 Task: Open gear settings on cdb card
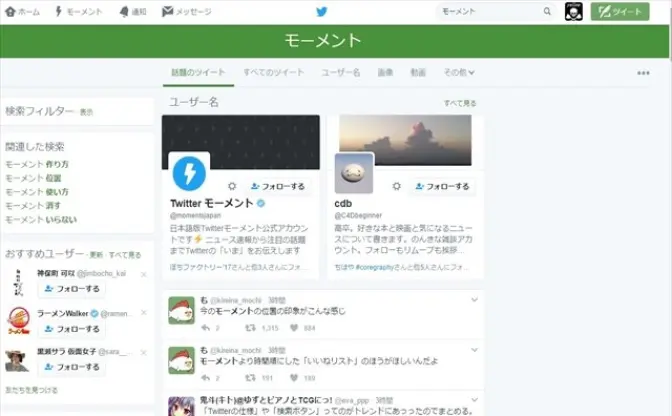click(x=396, y=186)
